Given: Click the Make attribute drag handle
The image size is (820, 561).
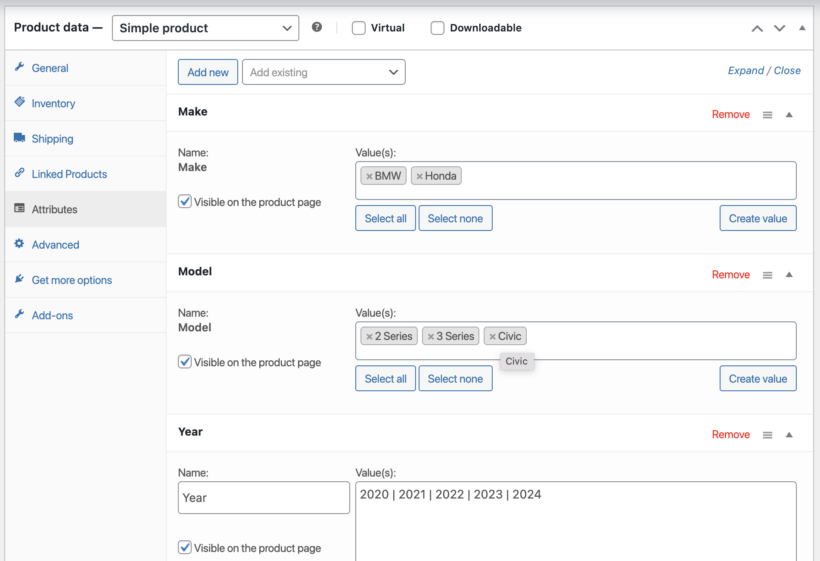Looking at the screenshot, I should pos(767,115).
